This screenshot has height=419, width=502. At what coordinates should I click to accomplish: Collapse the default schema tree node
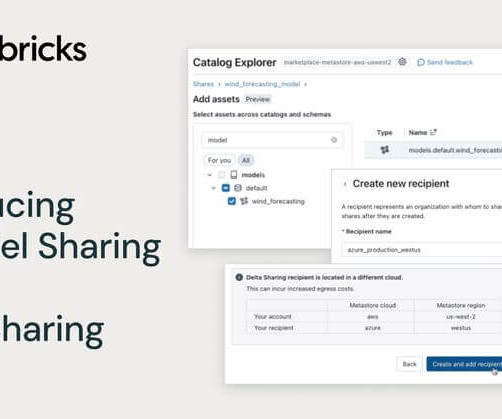[213, 188]
